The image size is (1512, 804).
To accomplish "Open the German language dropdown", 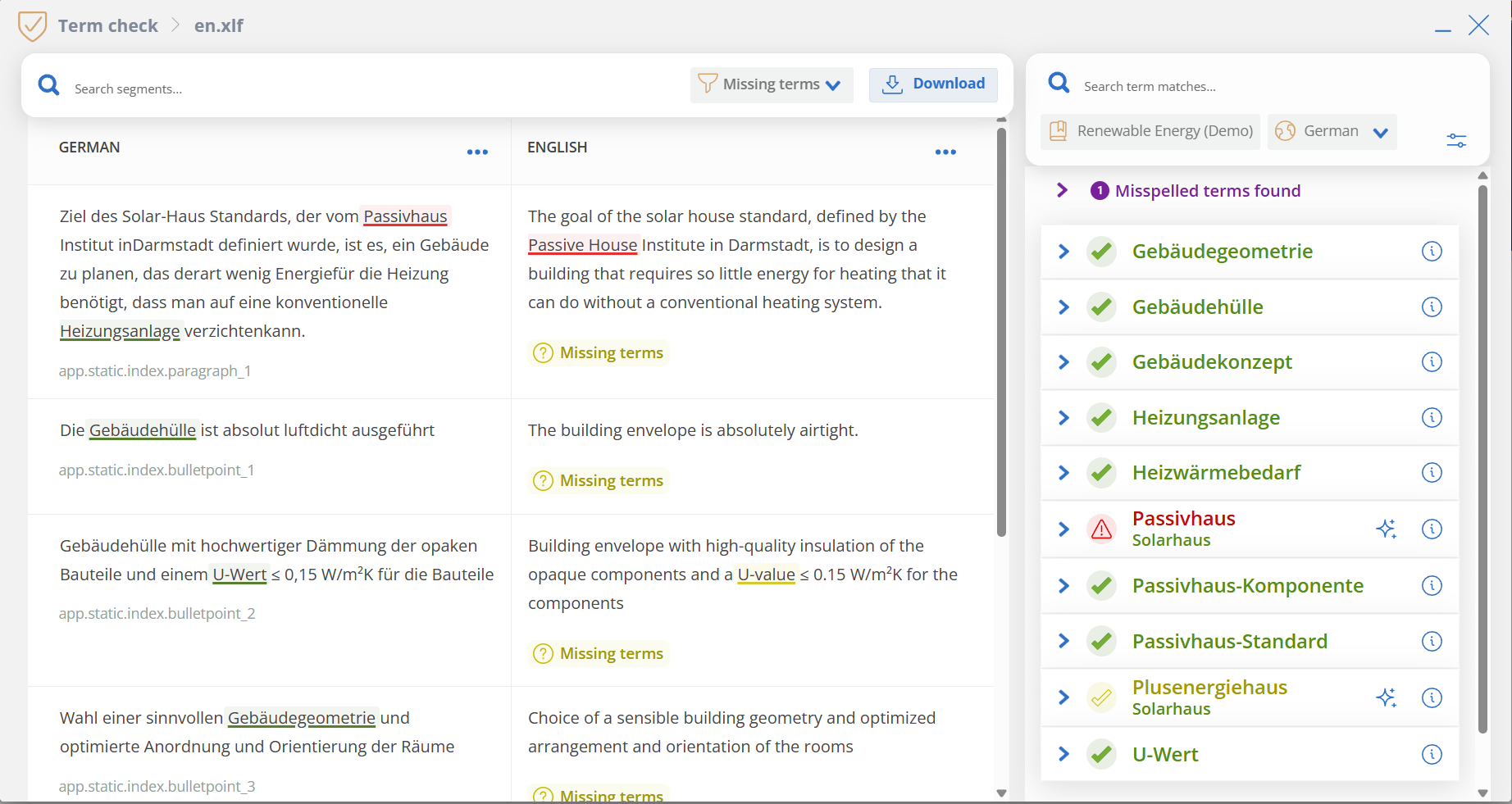I will tap(1332, 132).
